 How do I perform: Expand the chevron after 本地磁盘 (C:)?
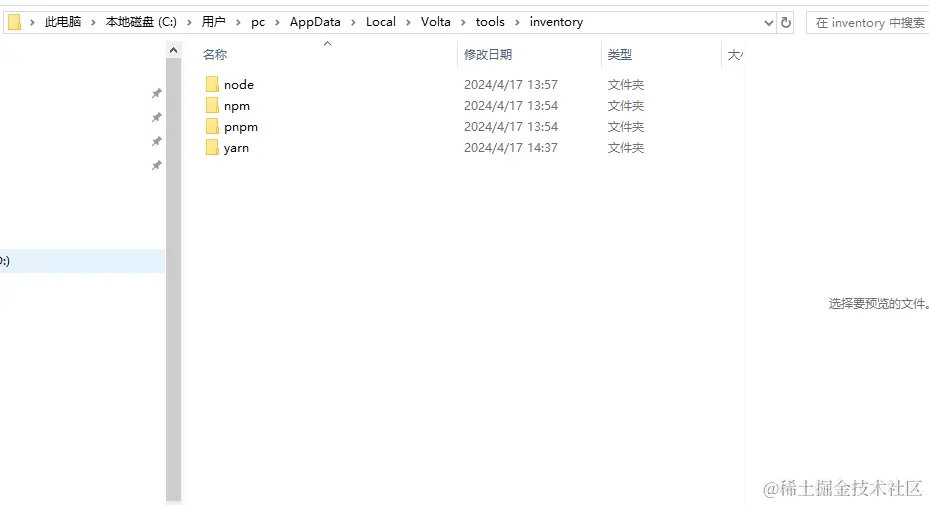point(189,23)
